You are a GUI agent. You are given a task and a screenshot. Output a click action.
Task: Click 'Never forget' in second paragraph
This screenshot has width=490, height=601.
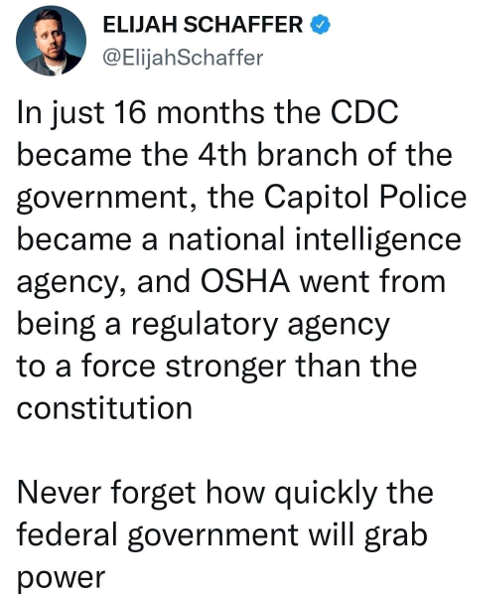[x=107, y=493]
